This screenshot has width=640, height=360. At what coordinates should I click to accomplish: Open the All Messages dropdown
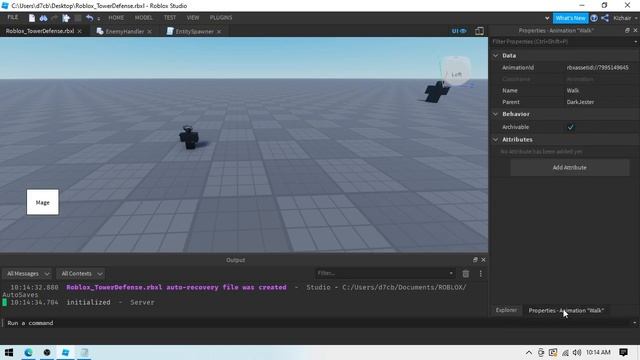click(27, 273)
